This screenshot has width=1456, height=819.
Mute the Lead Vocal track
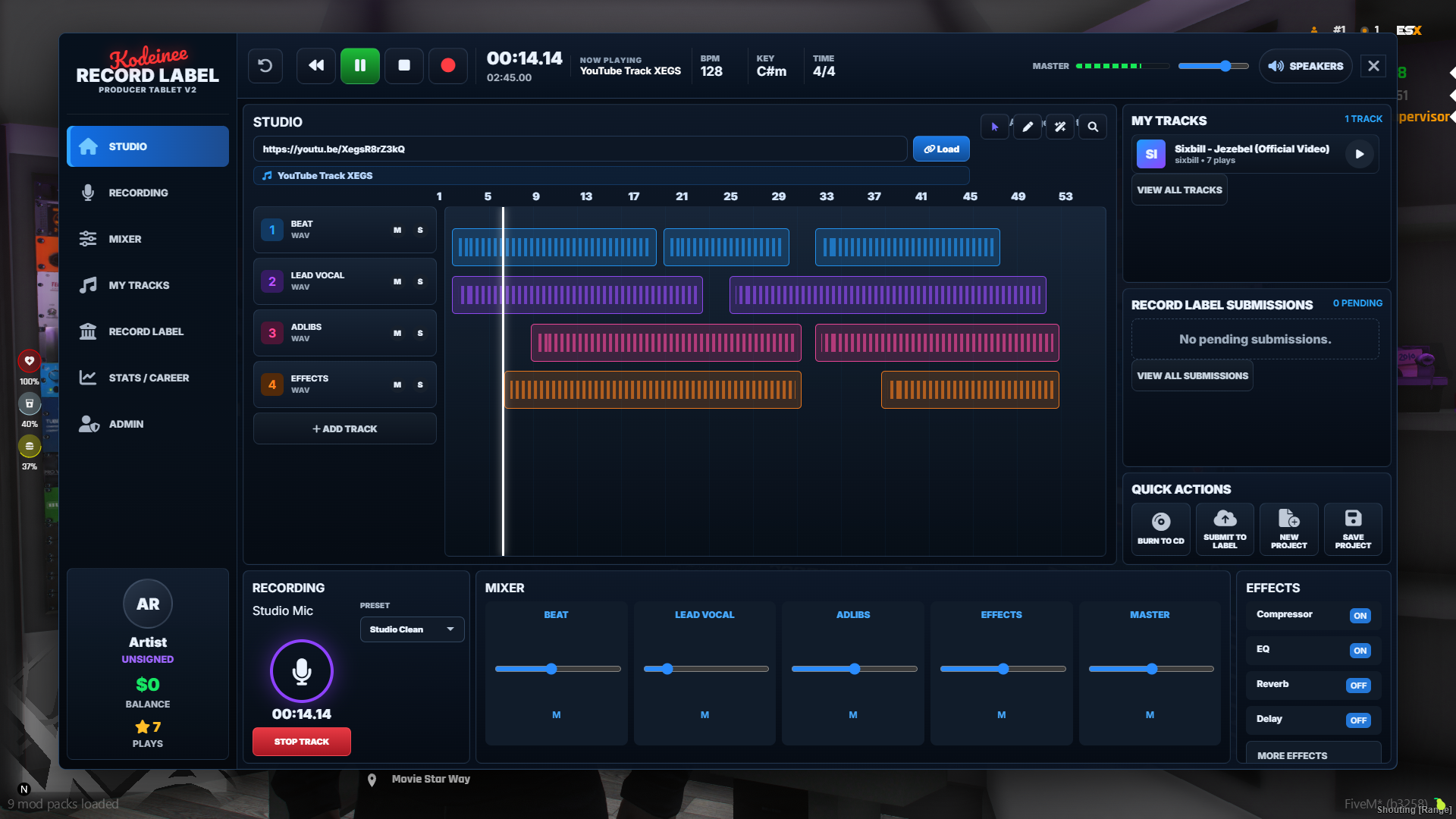click(x=397, y=281)
